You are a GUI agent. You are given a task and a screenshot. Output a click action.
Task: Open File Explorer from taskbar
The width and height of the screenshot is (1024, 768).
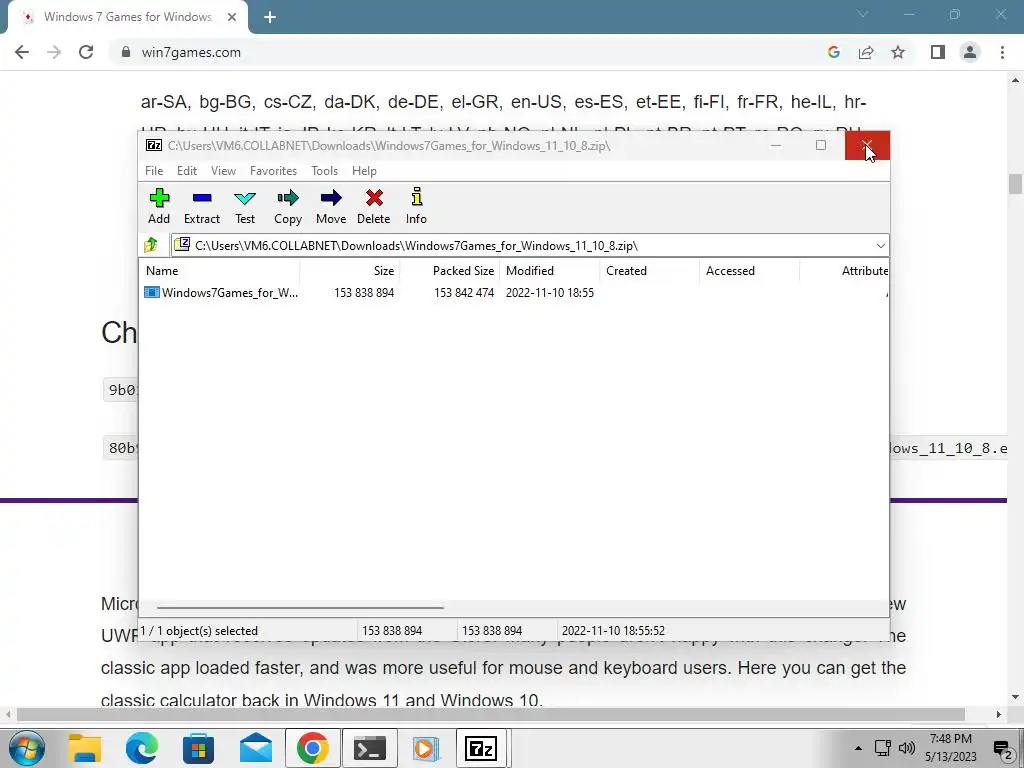click(x=85, y=748)
